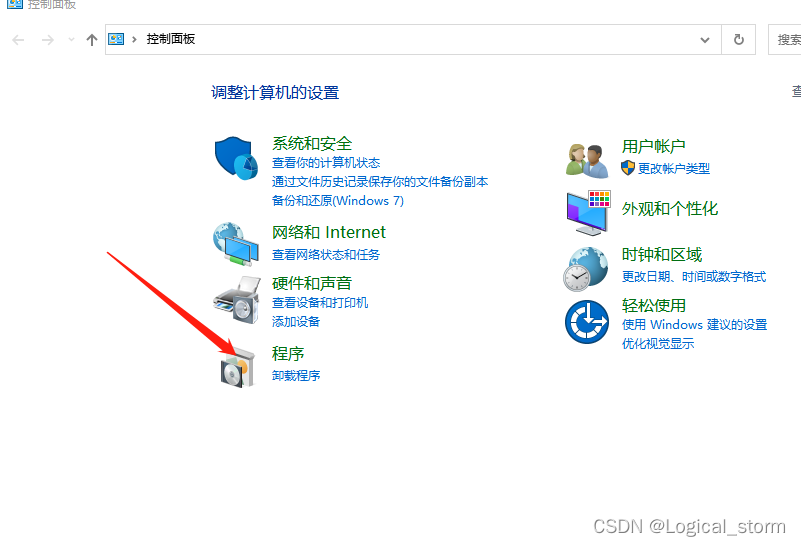Open the User Accounts people icon
This screenshot has height=546, width=801.
587,160
